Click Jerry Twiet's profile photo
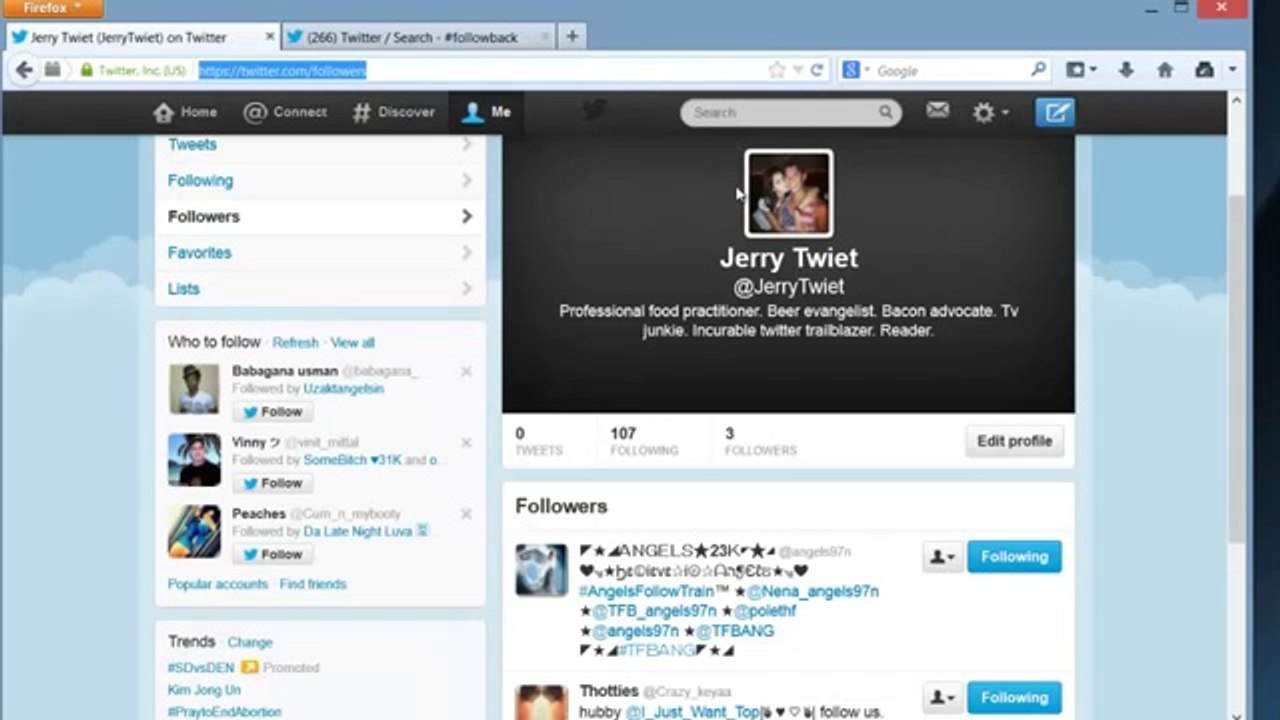The width and height of the screenshot is (1280, 720). coord(788,193)
